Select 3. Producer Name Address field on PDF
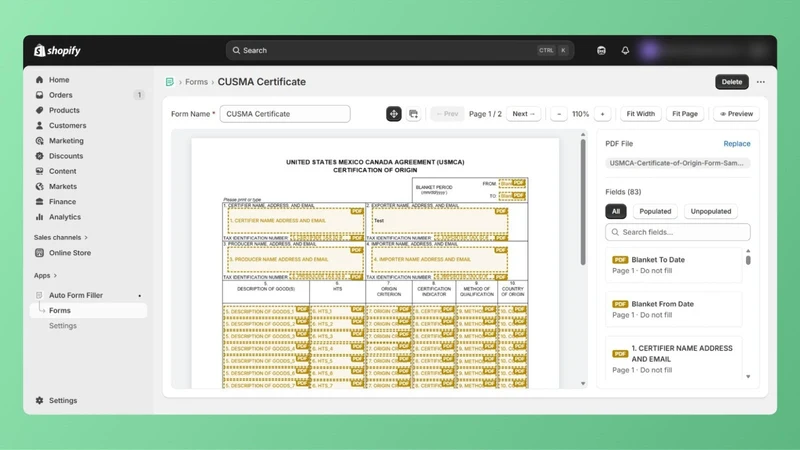The height and width of the screenshot is (450, 800). [x=295, y=260]
